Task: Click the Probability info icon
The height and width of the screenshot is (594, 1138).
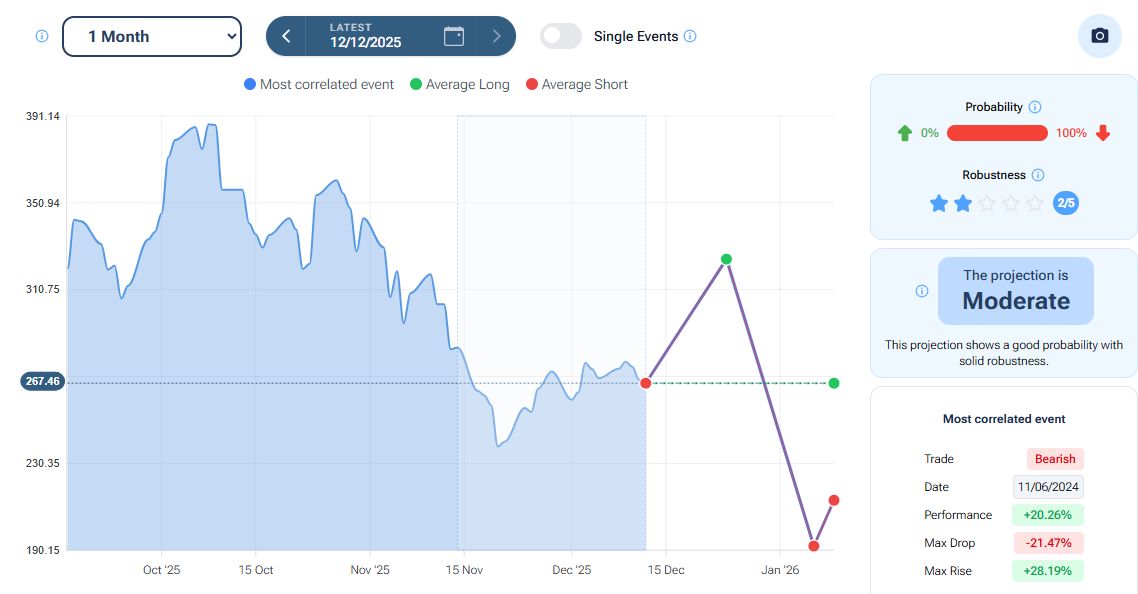Action: (x=1035, y=107)
